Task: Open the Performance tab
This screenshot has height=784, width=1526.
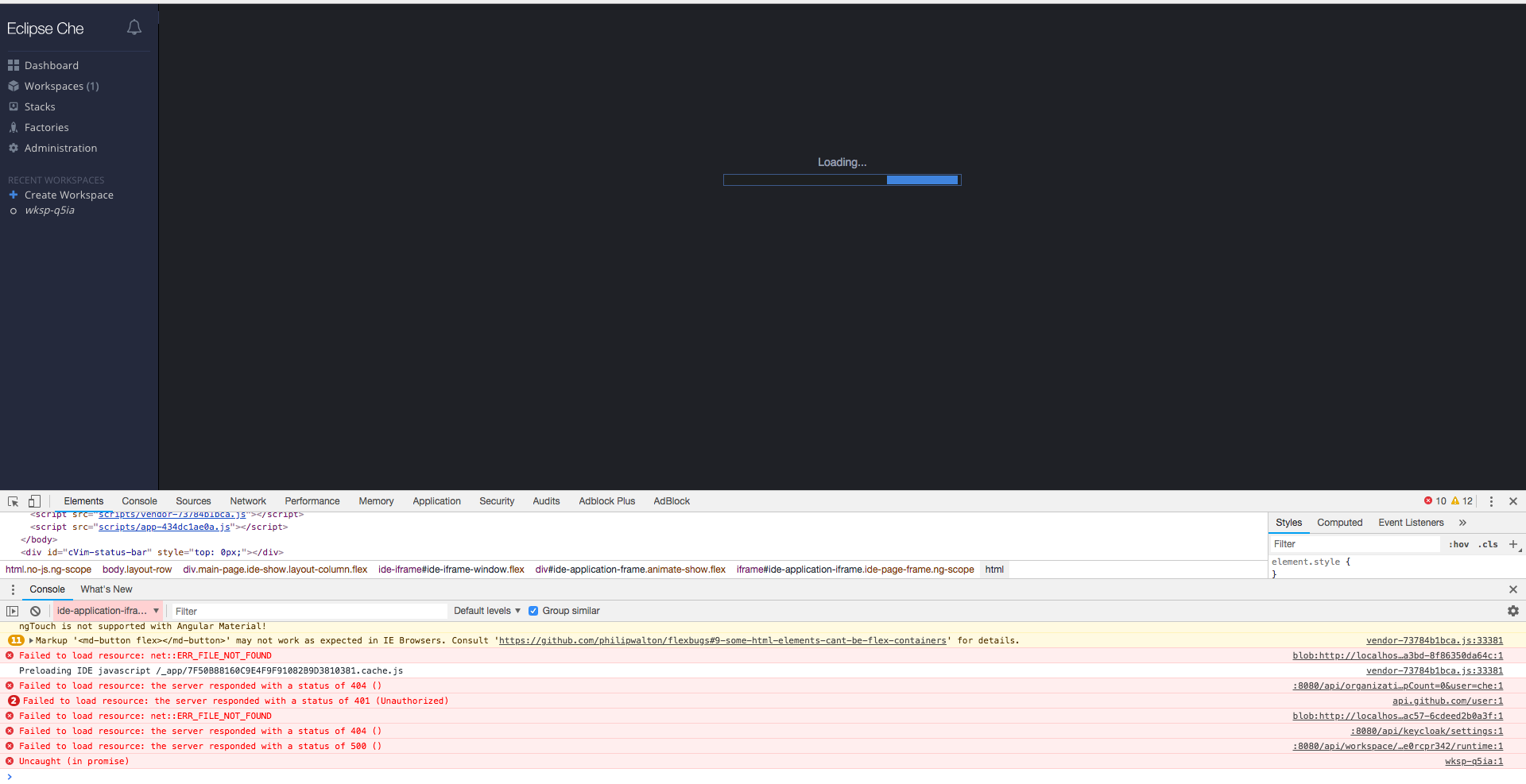Action: click(x=312, y=501)
